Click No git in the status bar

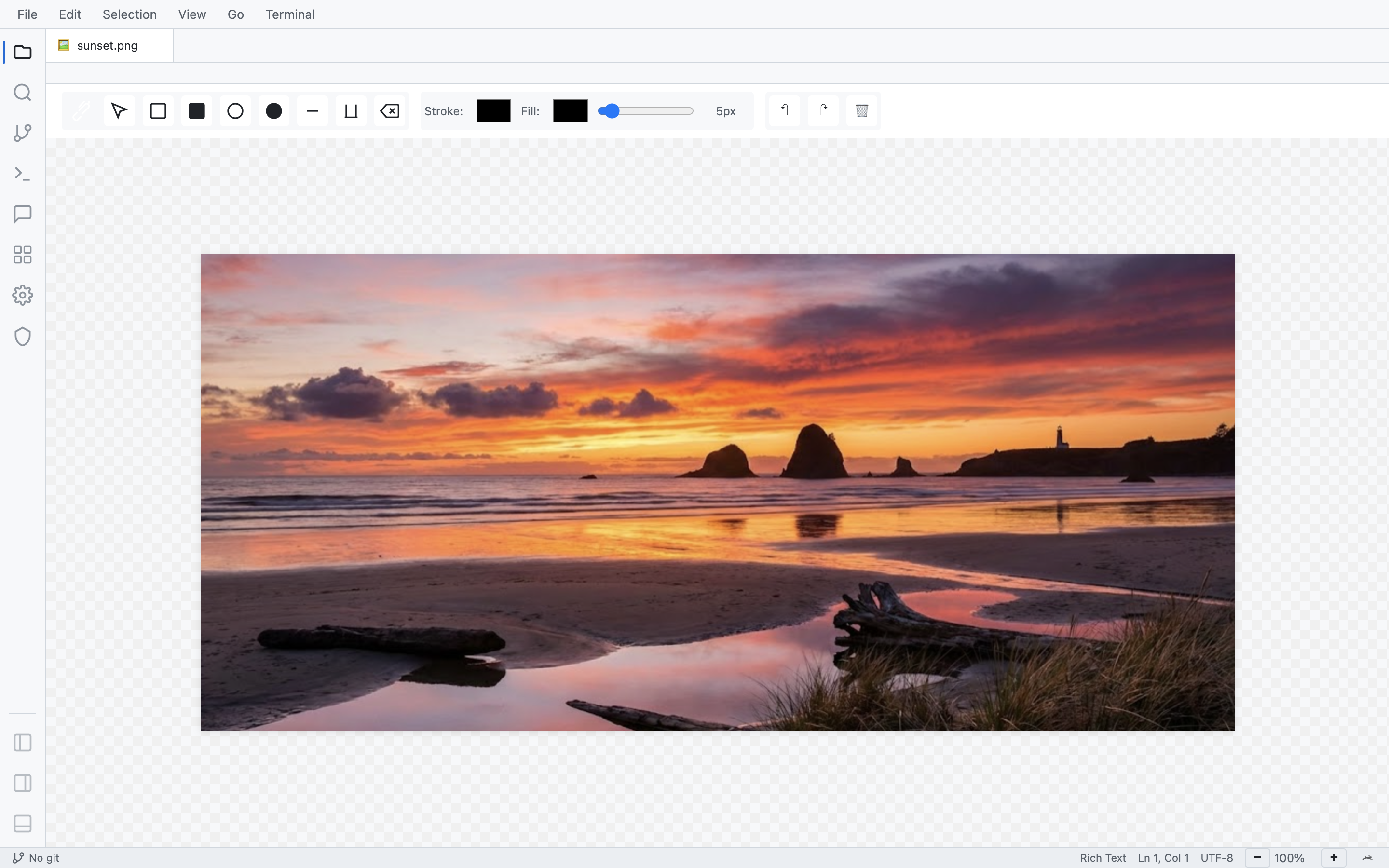click(x=36, y=857)
